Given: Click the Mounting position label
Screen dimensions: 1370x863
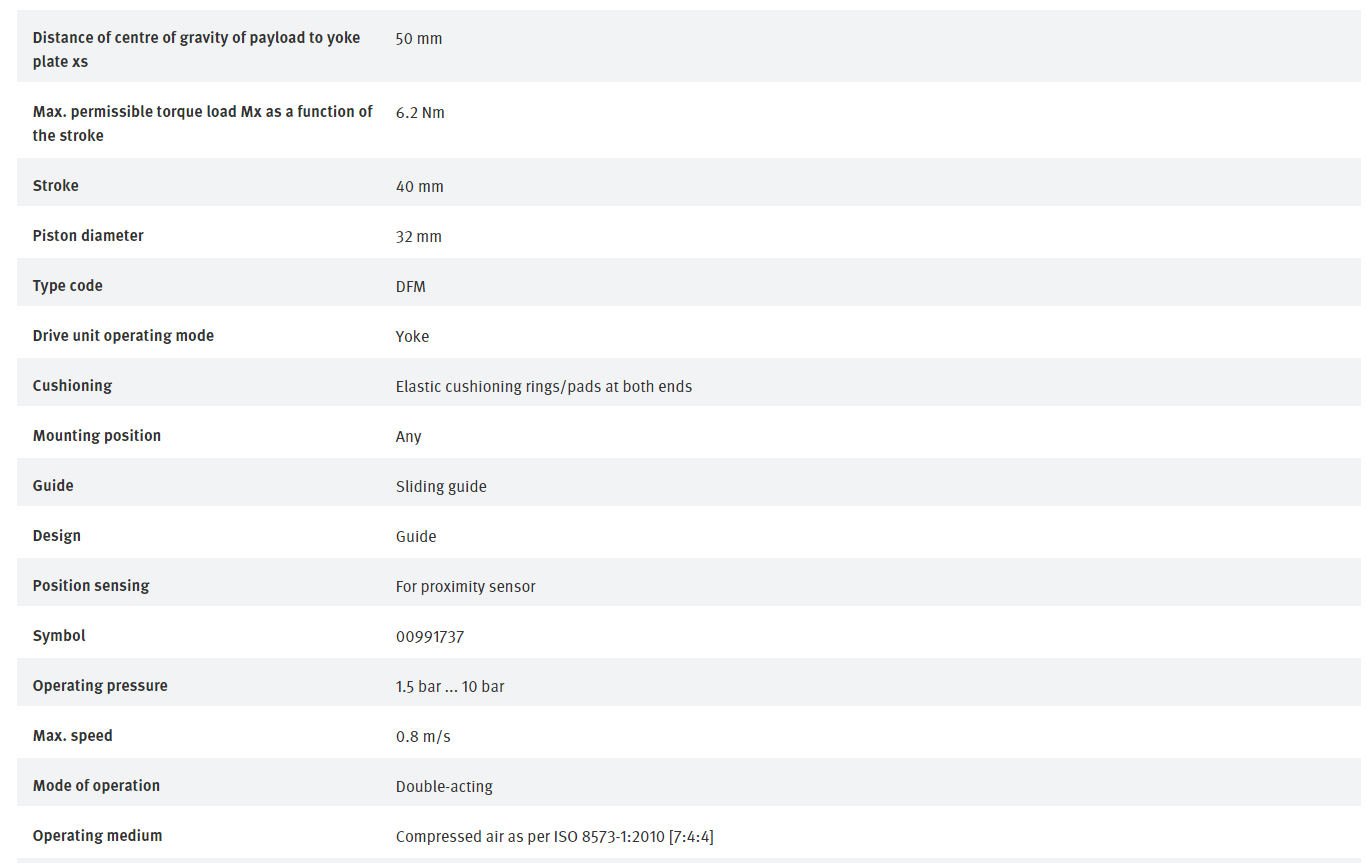Looking at the screenshot, I should click(97, 436).
